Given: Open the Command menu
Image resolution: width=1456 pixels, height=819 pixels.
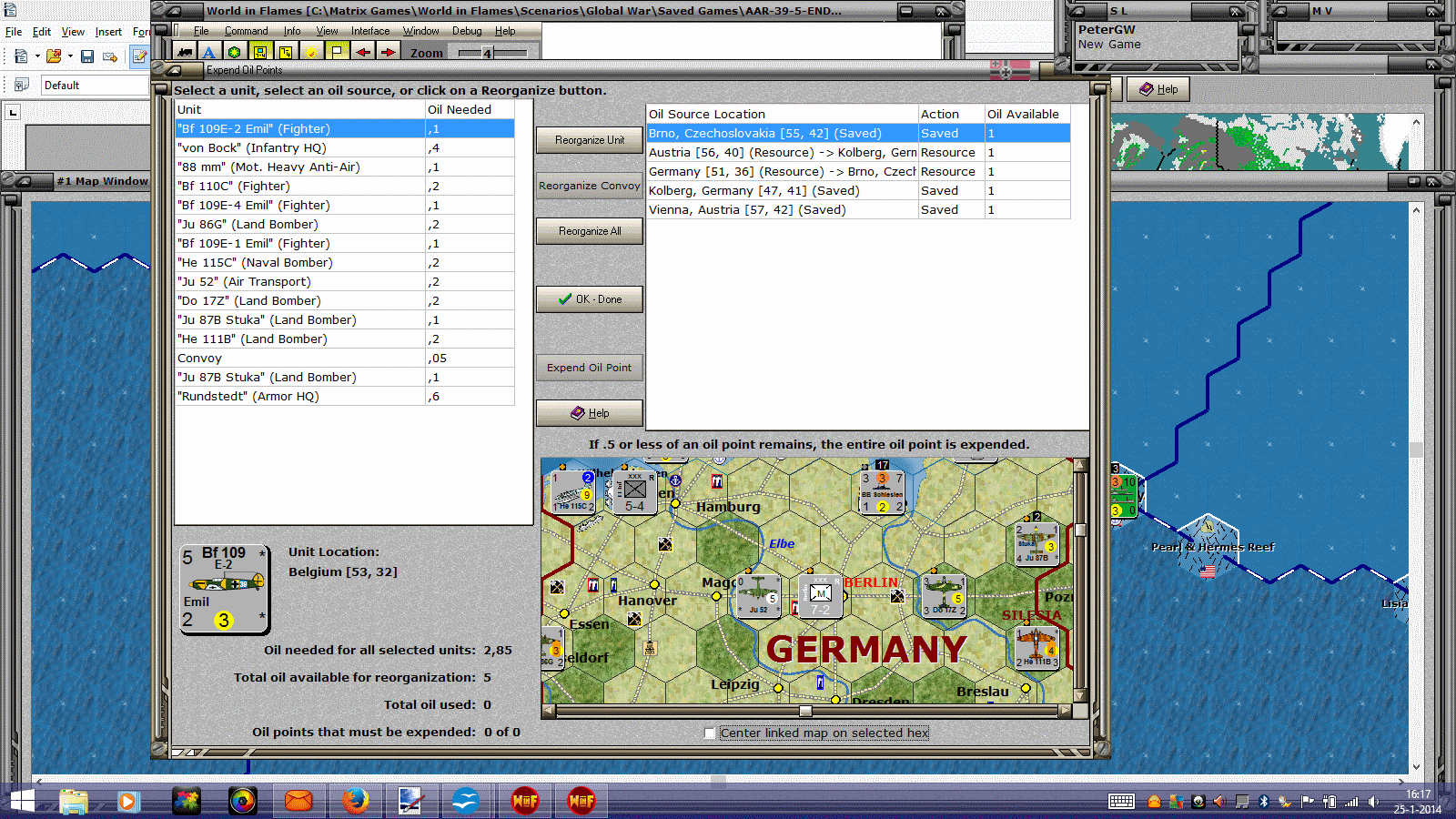Looking at the screenshot, I should (x=246, y=31).
